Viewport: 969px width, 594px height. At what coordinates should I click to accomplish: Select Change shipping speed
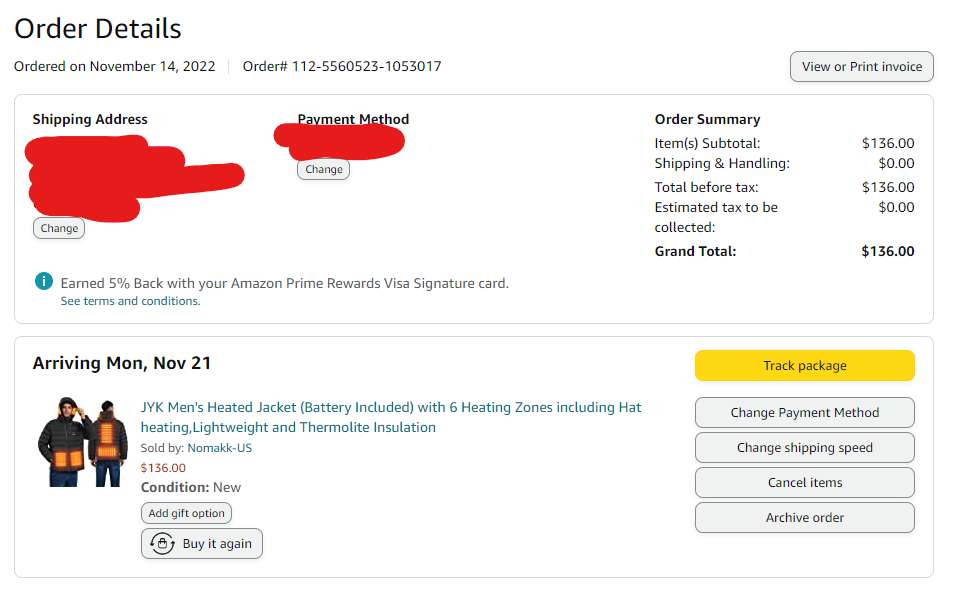click(804, 447)
